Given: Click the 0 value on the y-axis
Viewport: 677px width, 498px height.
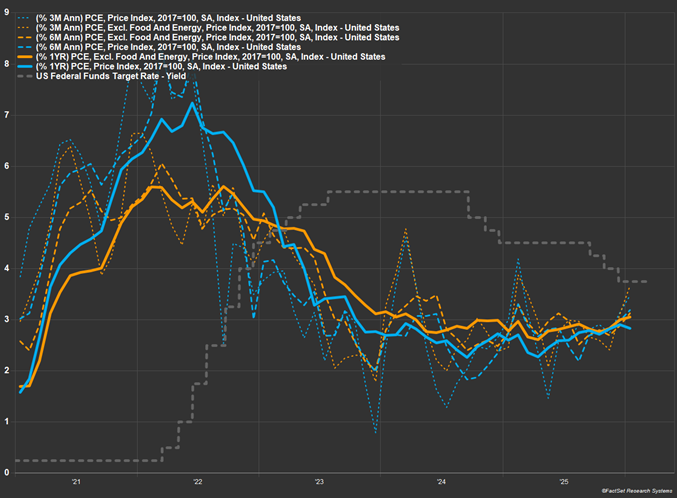Looking at the screenshot, I should pyautogui.click(x=7, y=472).
